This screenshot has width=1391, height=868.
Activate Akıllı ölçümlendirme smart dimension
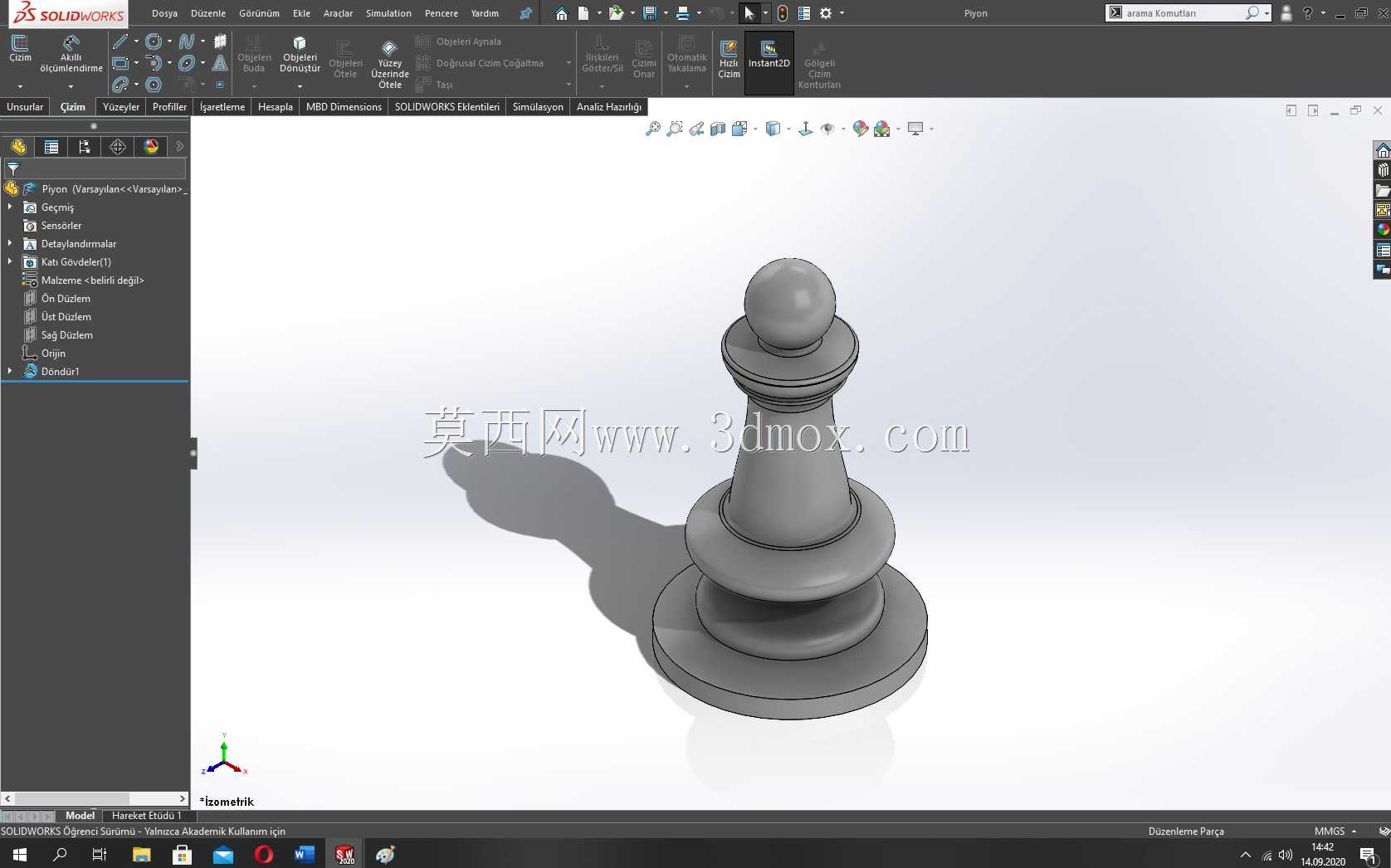(x=71, y=54)
